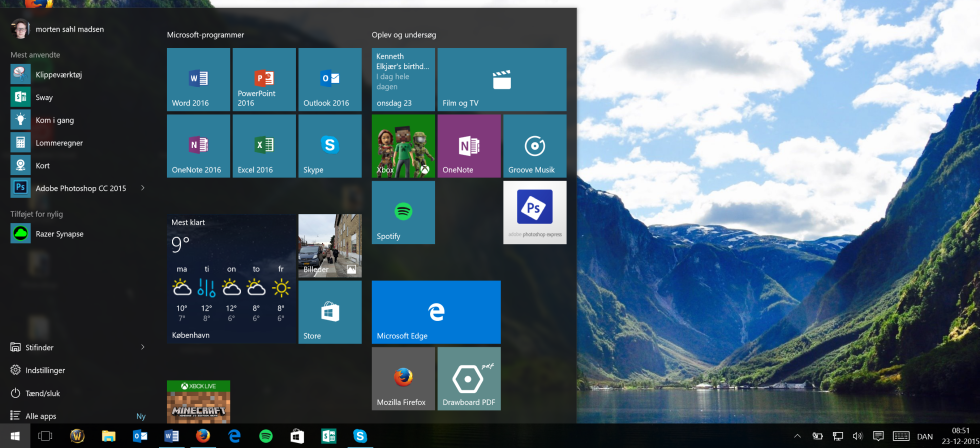
Task: Open the Billeder photos tile
Action: point(329,246)
